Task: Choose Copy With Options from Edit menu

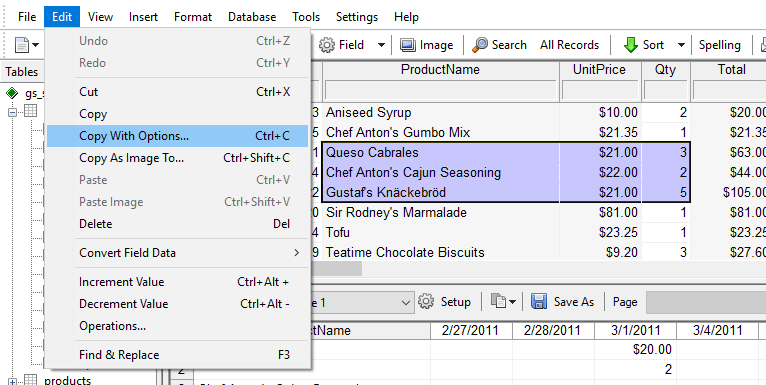Action: 177,136
